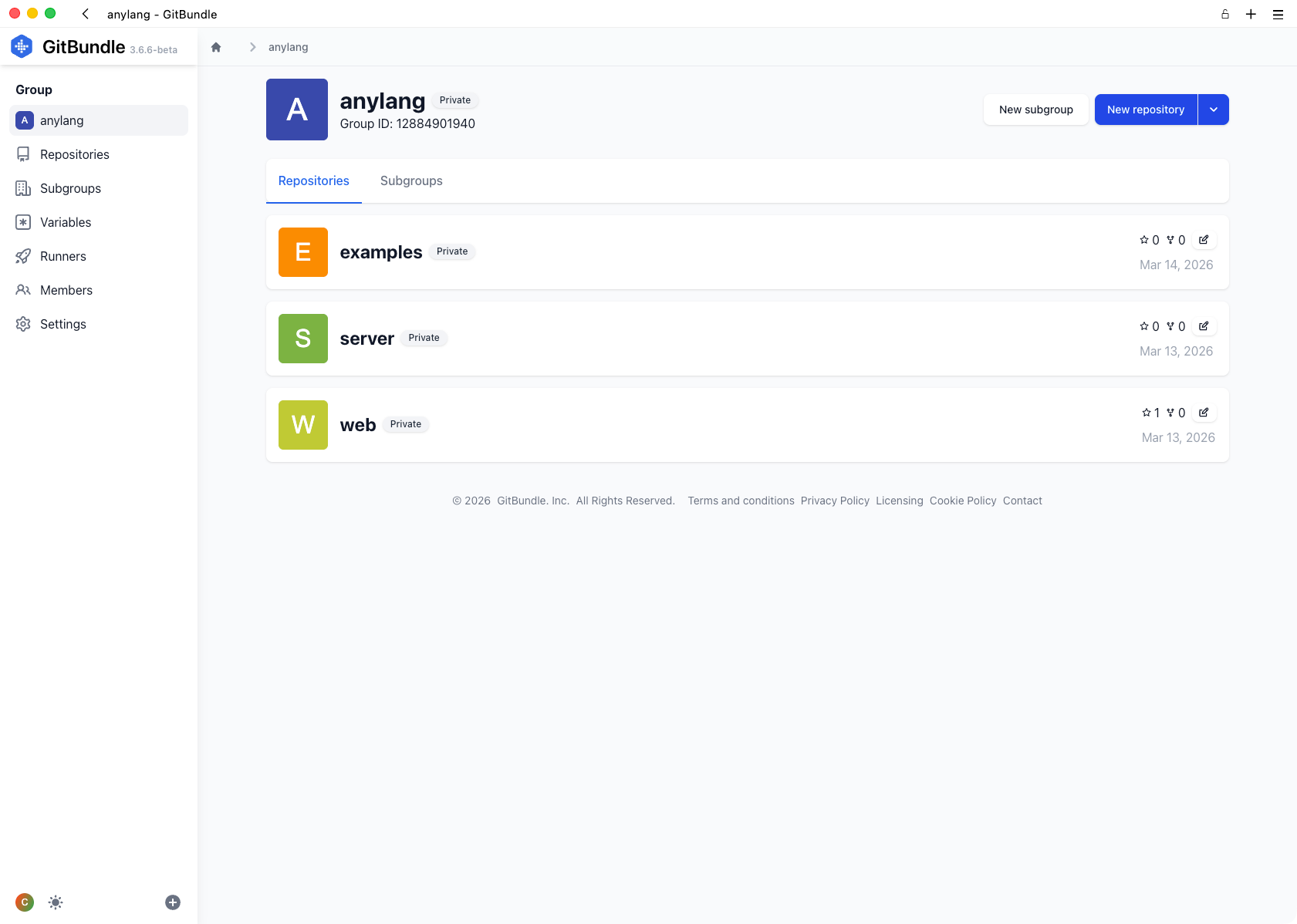Click the orange E repository avatar
Screen dimensions: 1297x924
point(303,252)
